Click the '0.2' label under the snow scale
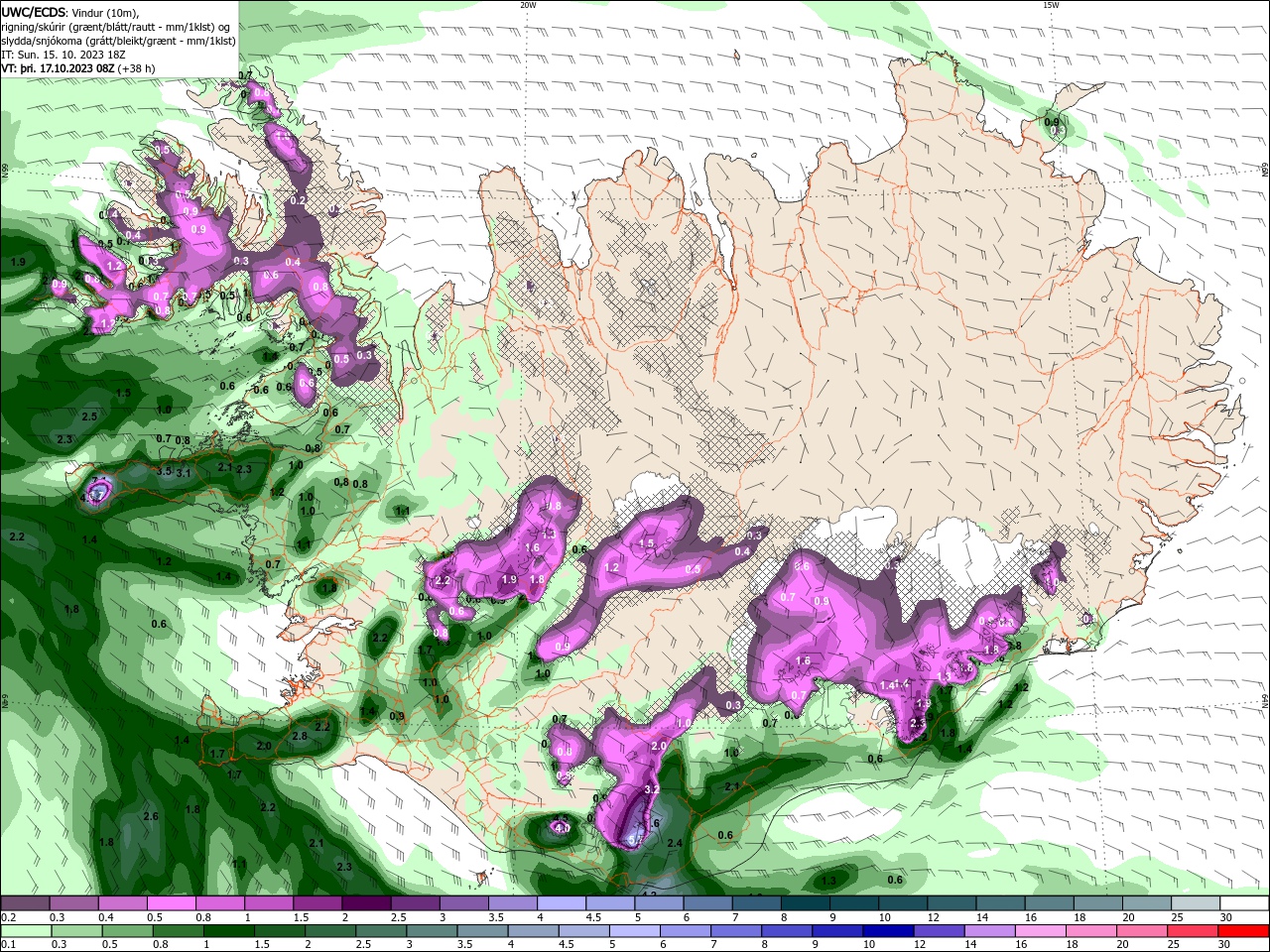 point(9,917)
